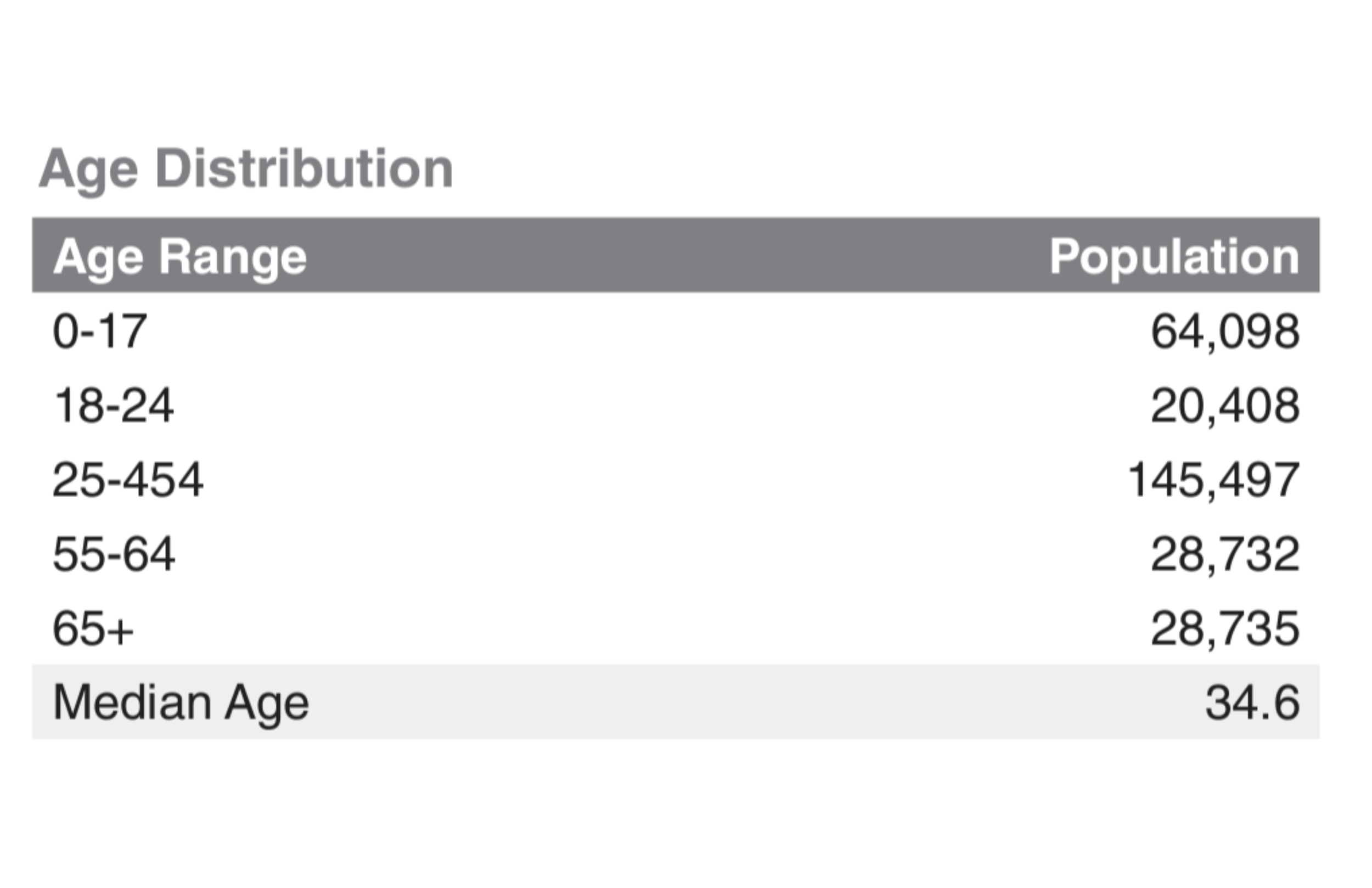This screenshot has width=1372, height=888.
Task: Select the 65+ age range label
Action: [x=93, y=628]
